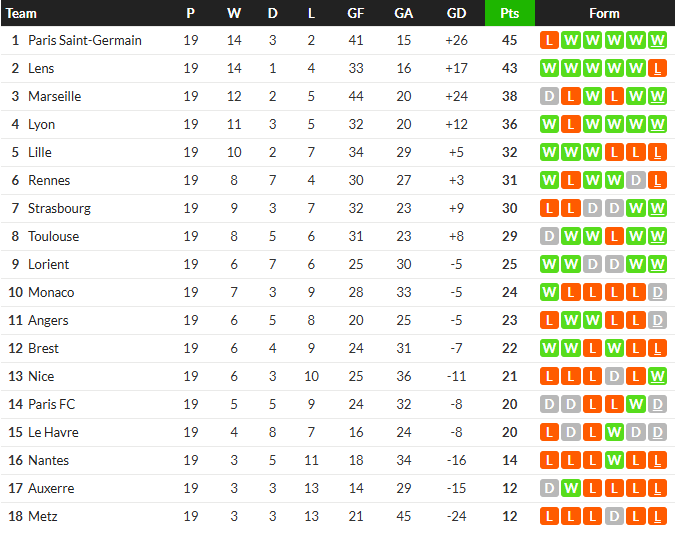Click the Team column header

click(x=22, y=13)
